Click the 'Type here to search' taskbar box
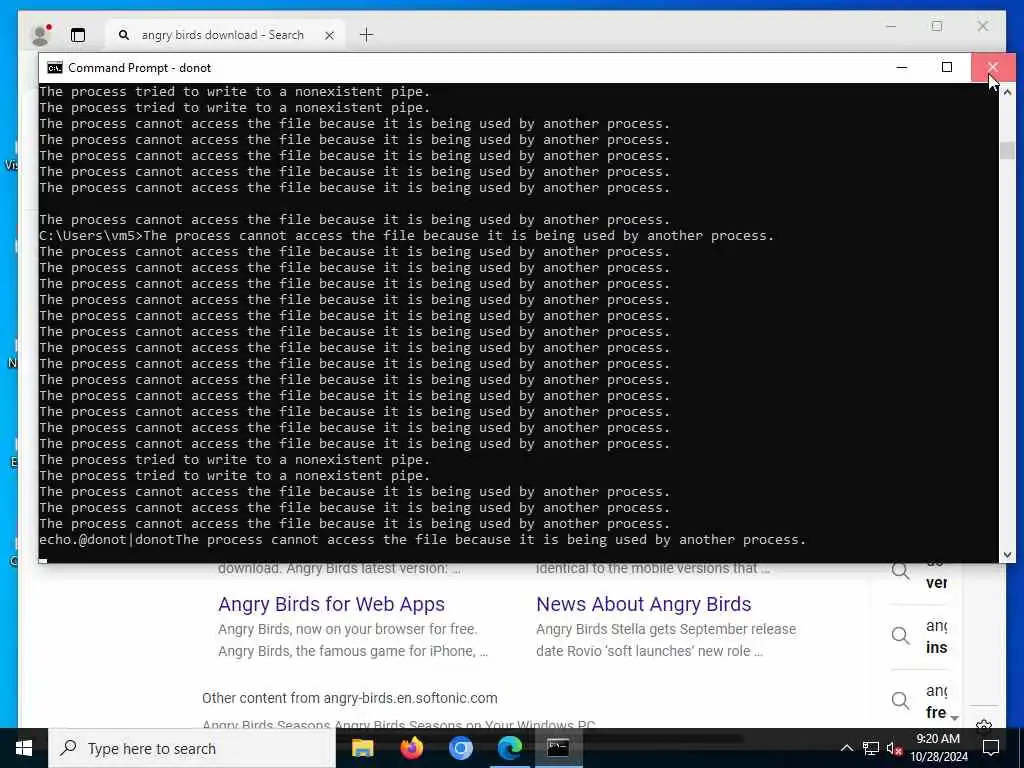Viewport: 1024px width, 768px height. point(192,748)
